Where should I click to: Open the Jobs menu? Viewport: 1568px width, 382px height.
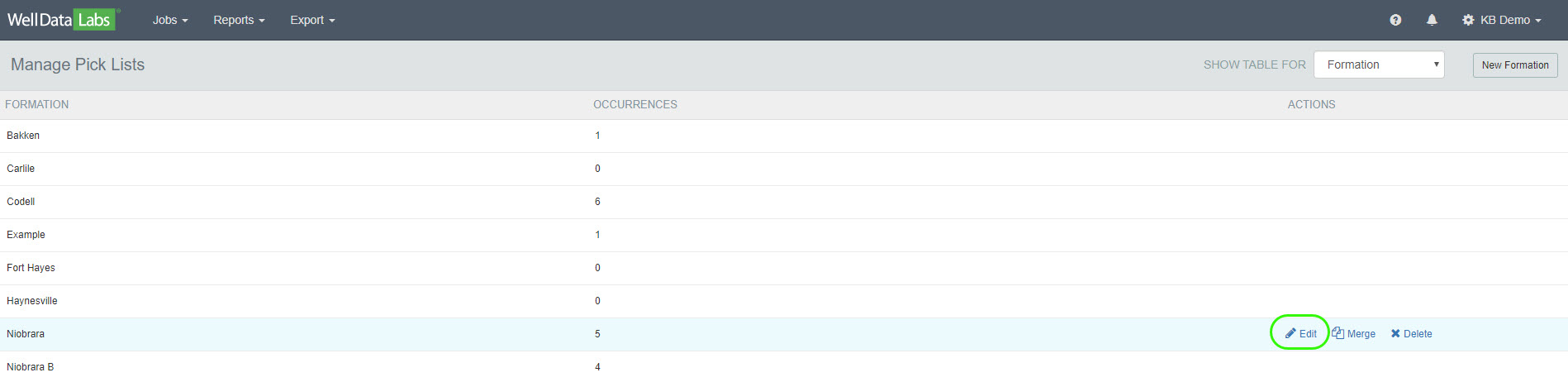coord(170,20)
